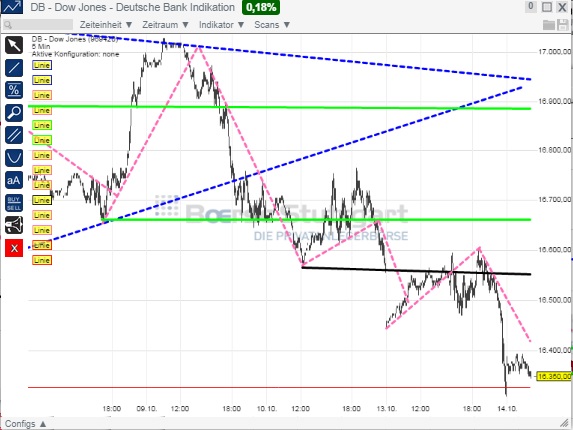Close the chart window

click(x=562, y=7)
